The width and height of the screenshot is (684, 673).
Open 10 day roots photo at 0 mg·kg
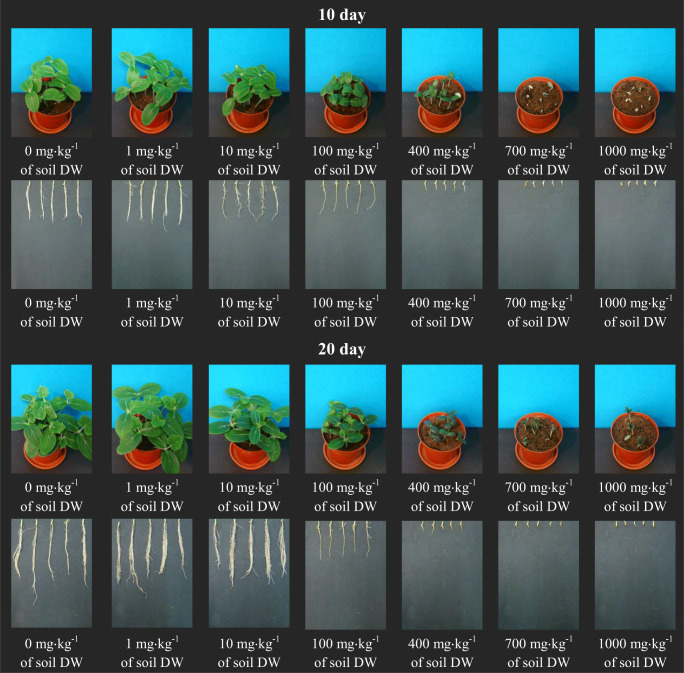51,235
